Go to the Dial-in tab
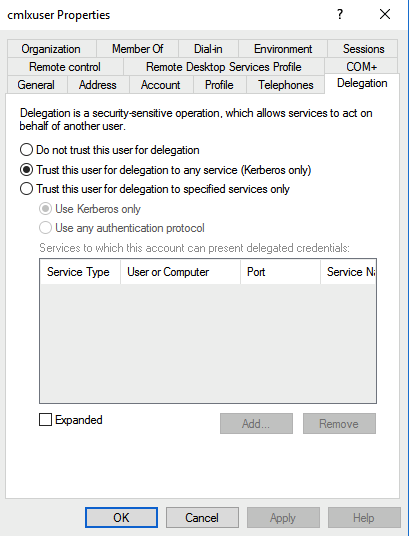This screenshot has width=409, height=536. pyautogui.click(x=208, y=49)
